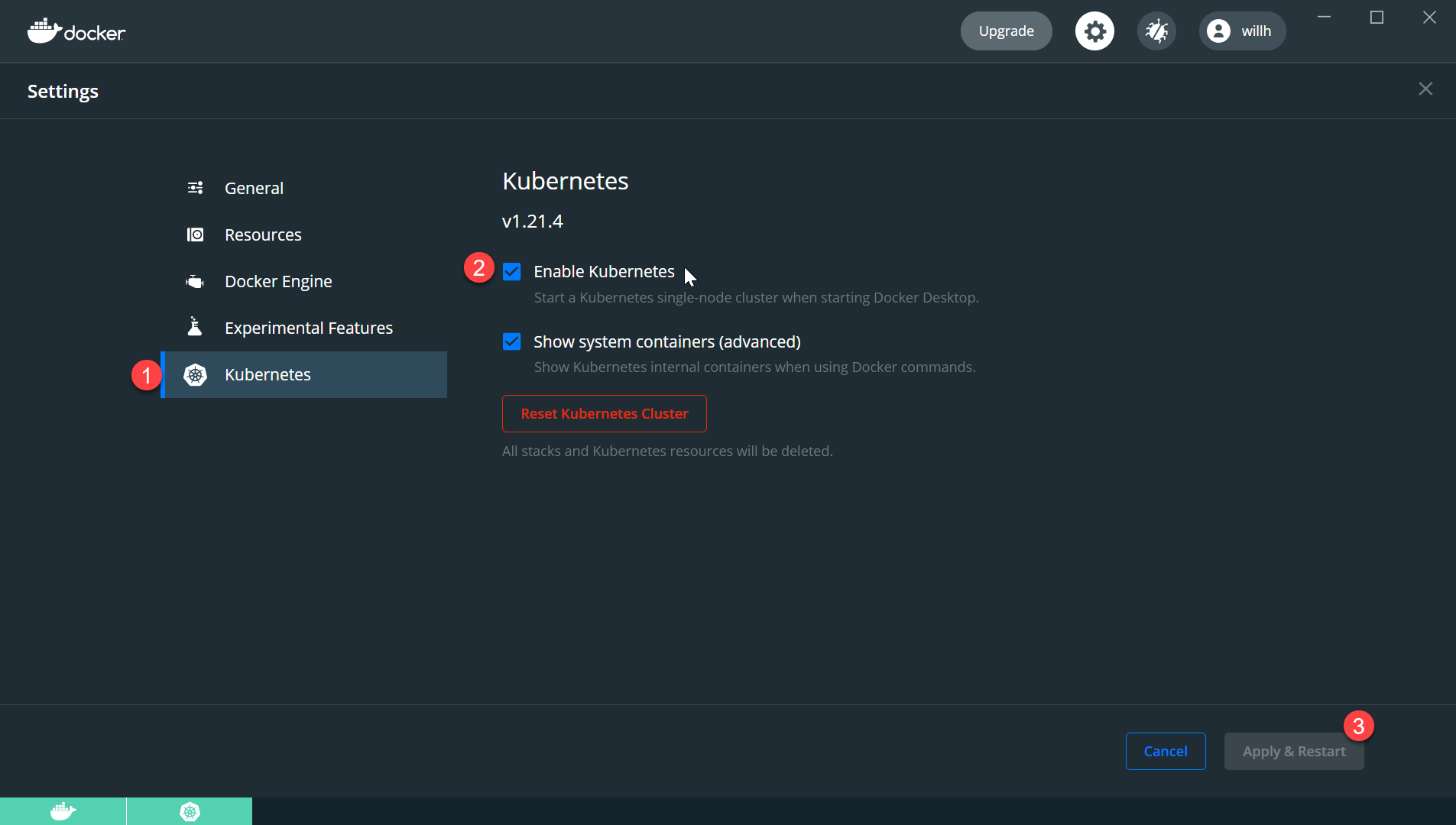
Task: Uncheck the Enable Kubernetes checkbox
Action: 512,272
